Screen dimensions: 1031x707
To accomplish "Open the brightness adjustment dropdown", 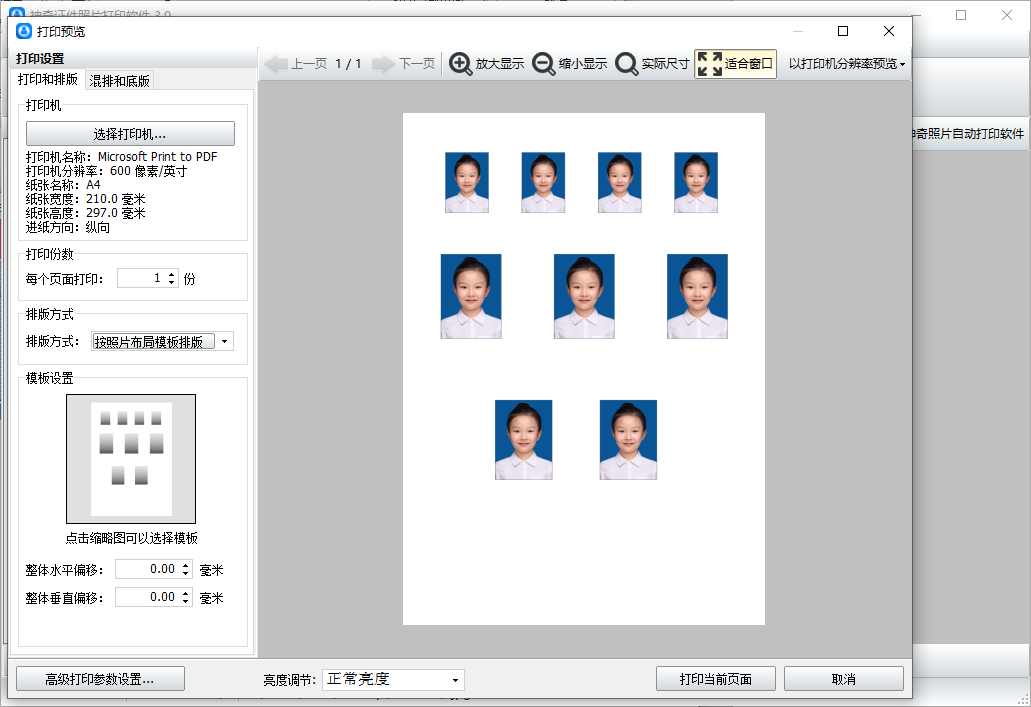I will tap(455, 680).
